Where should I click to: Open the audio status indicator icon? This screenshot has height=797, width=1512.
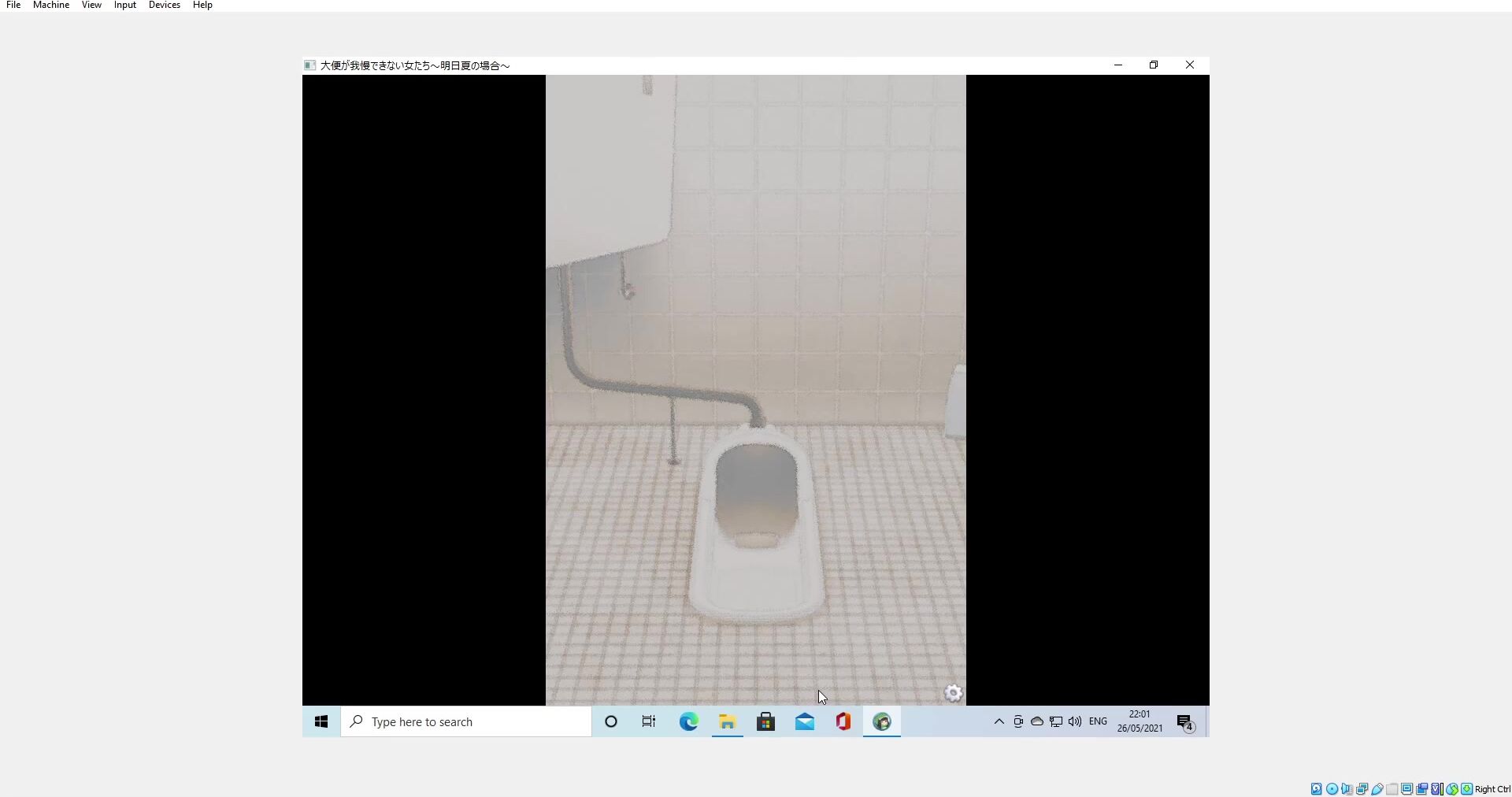coord(1347,789)
